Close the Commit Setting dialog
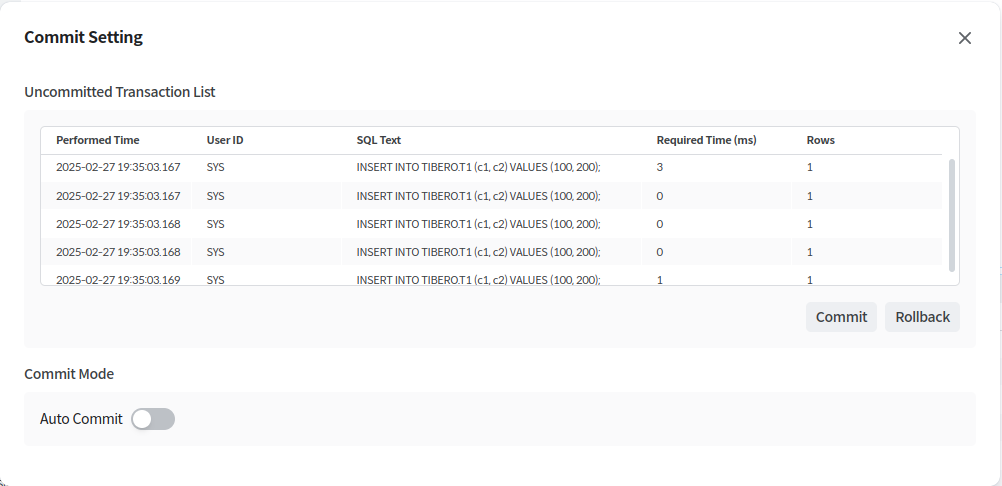The height and width of the screenshot is (486, 1002). (964, 38)
